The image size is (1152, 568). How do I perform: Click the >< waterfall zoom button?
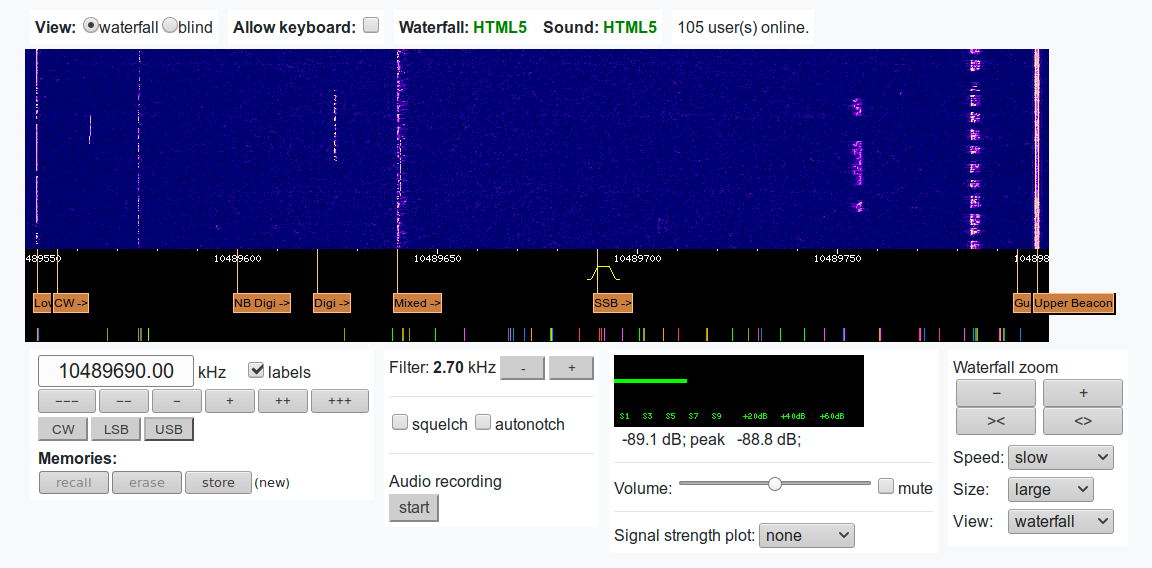point(996,421)
